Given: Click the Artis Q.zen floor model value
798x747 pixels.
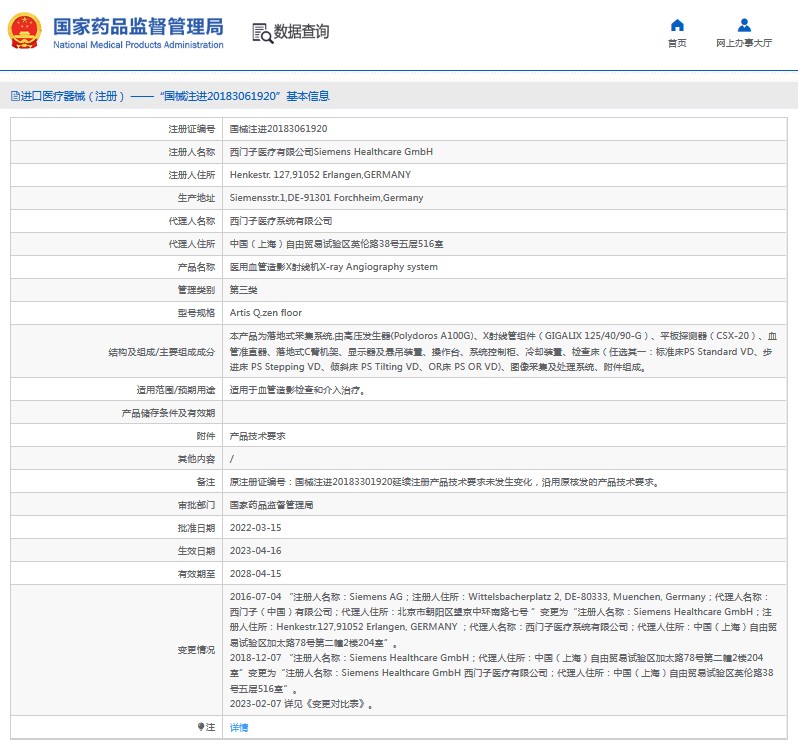Looking at the screenshot, I should (265, 313).
